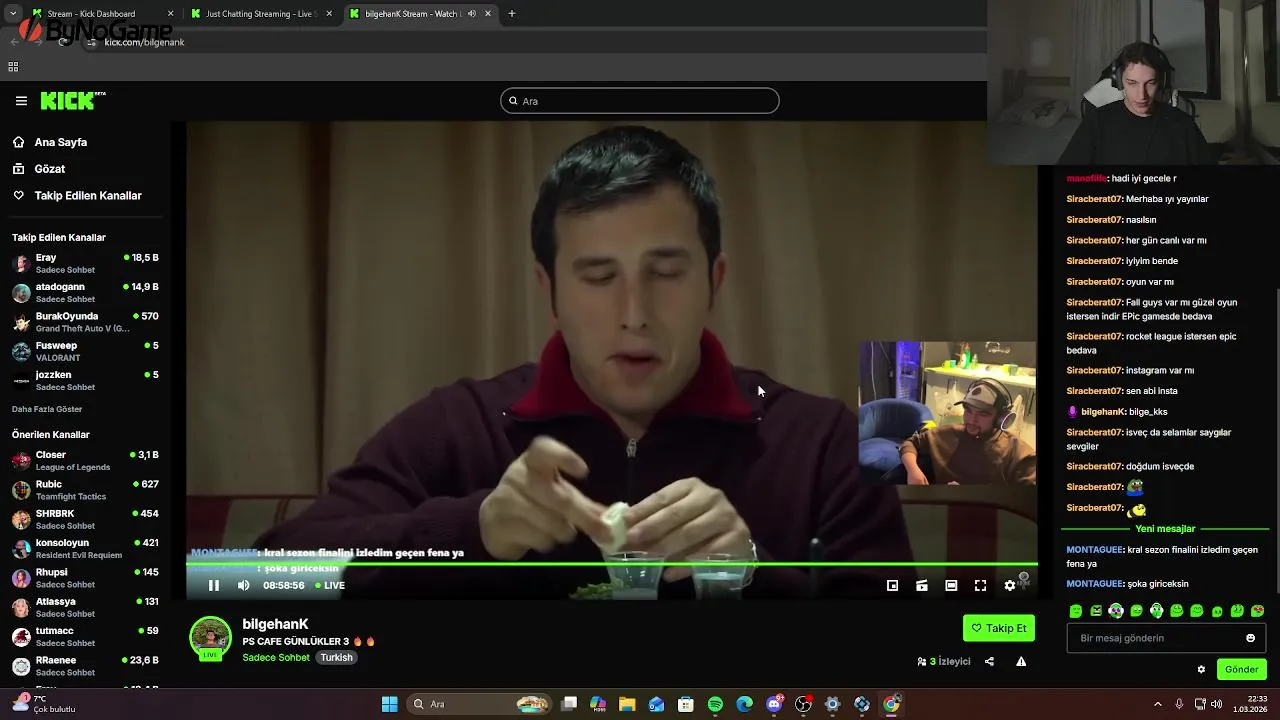Click the share stream icon
Image resolution: width=1280 pixels, height=720 pixels.
989,661
